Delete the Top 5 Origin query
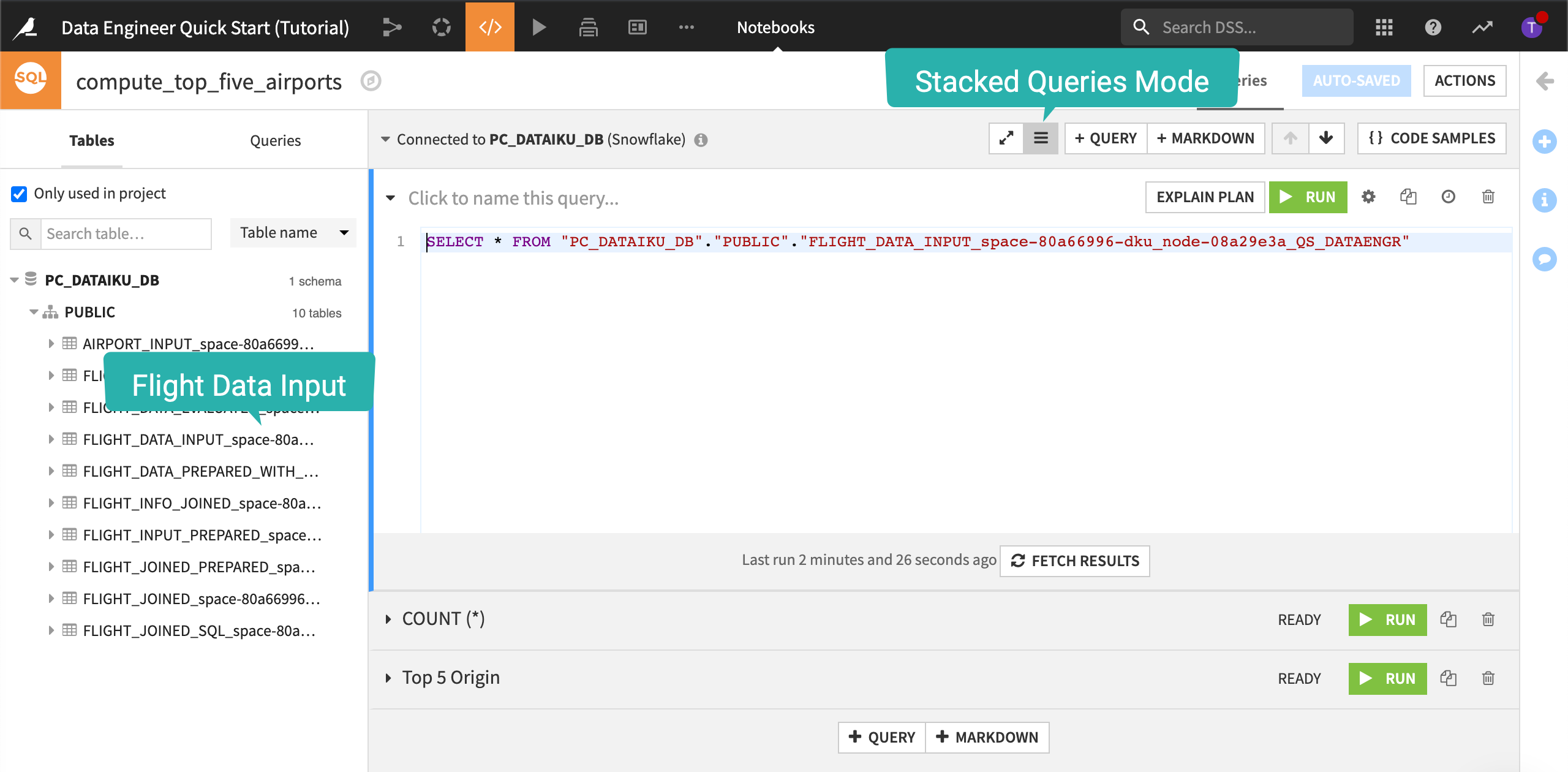The height and width of the screenshot is (772, 1568). pos(1488,678)
